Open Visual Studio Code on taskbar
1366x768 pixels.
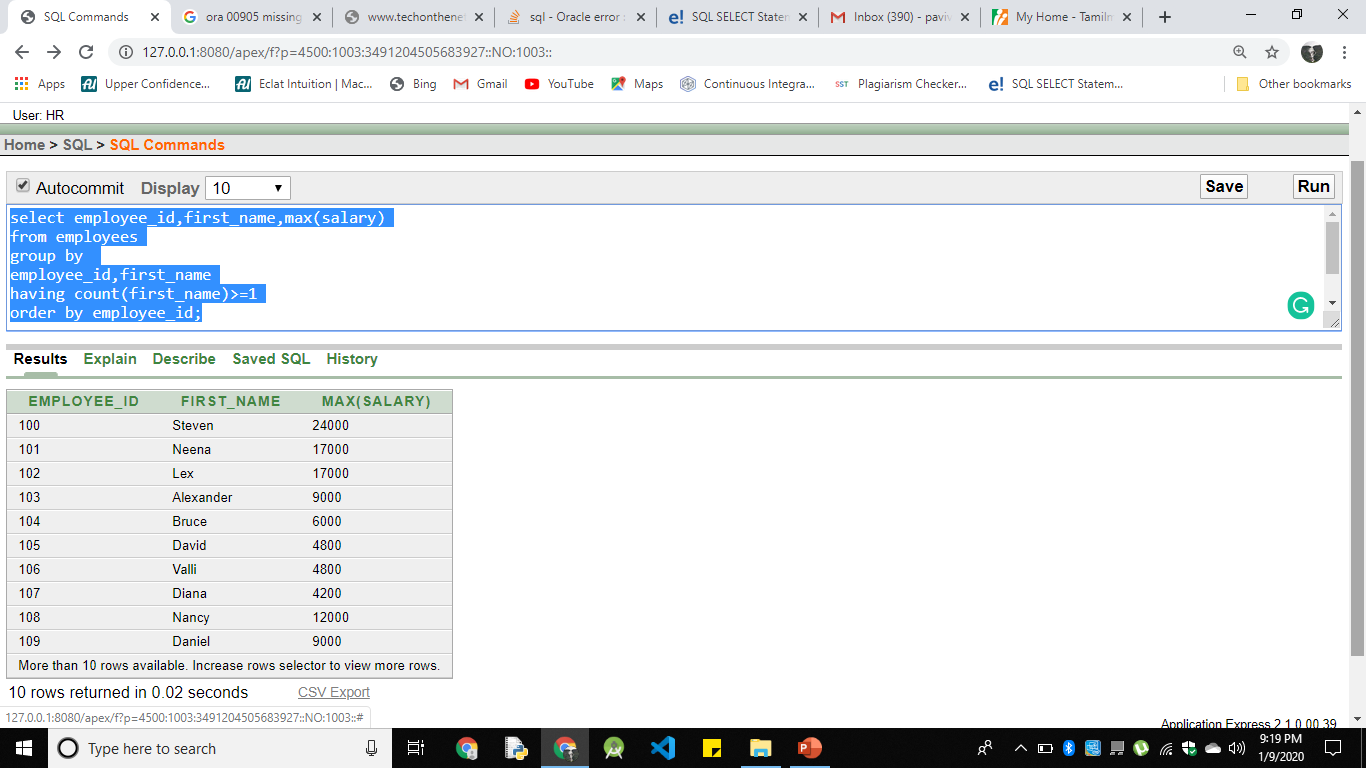(x=662, y=748)
